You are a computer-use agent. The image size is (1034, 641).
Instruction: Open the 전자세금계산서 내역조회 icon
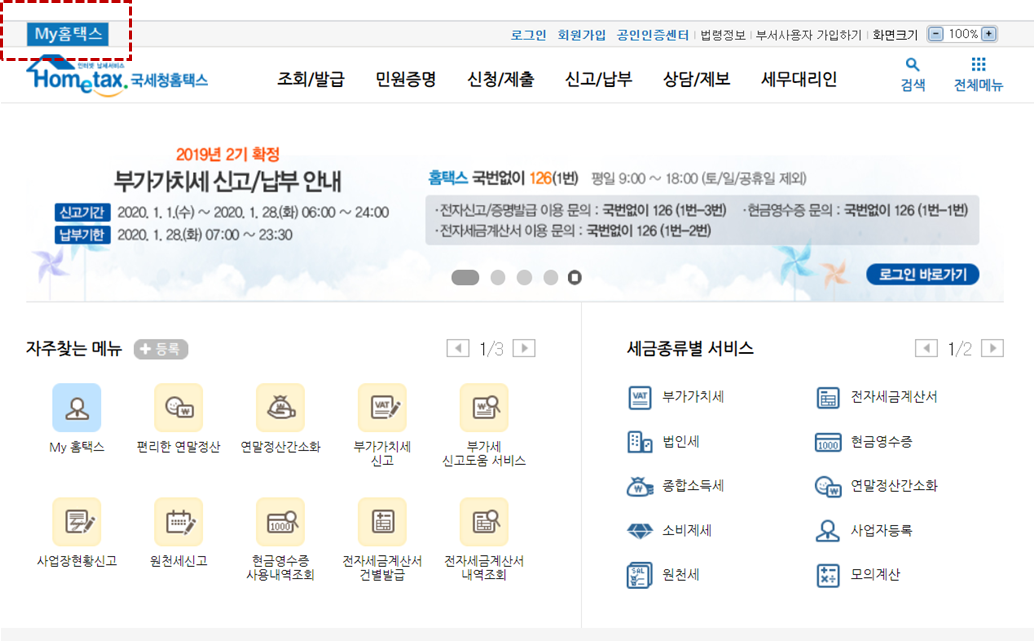pyautogui.click(x=484, y=522)
